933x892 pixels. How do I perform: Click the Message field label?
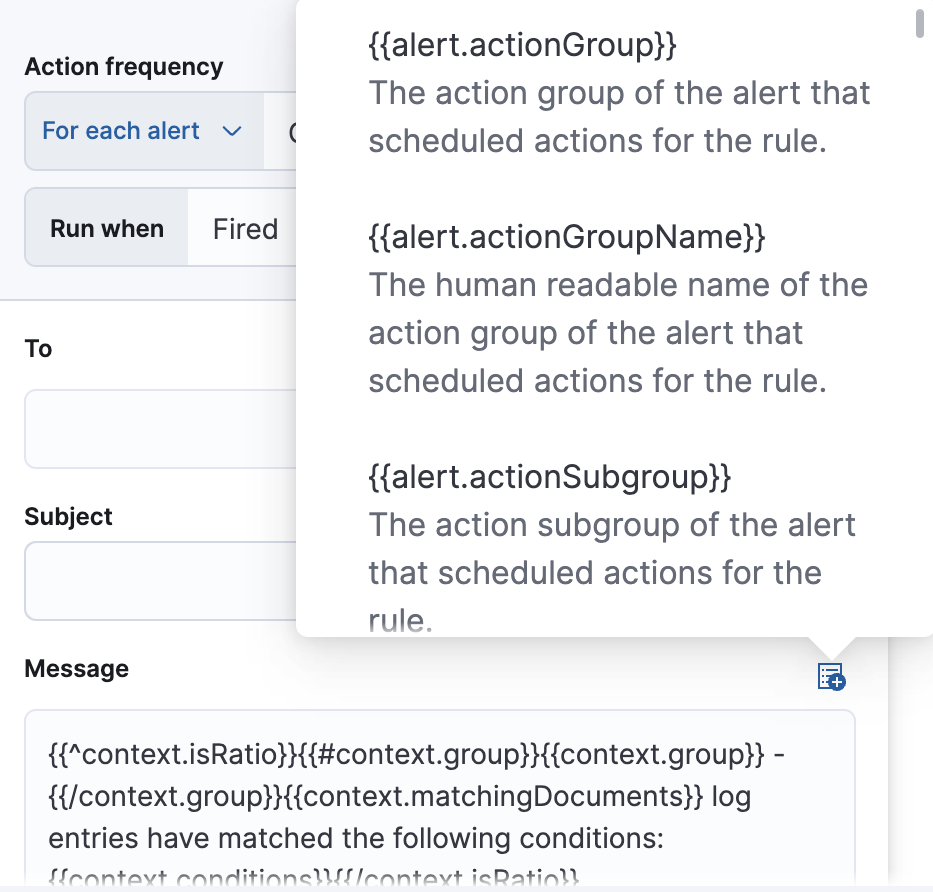click(x=76, y=668)
